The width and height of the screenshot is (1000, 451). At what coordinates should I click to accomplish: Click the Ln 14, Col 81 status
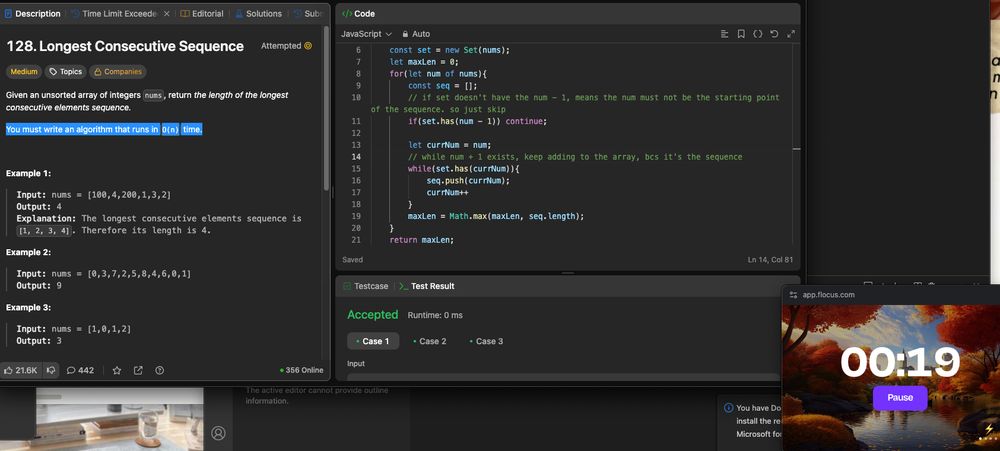(x=771, y=260)
